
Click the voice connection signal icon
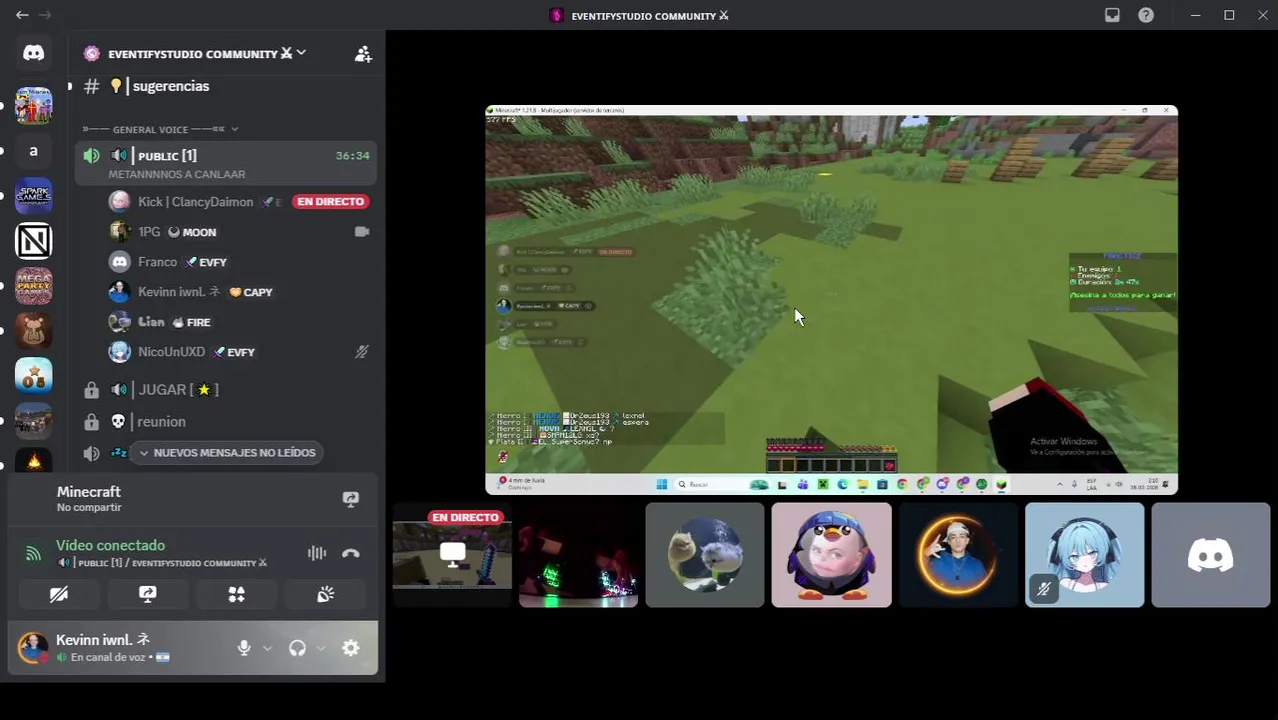click(x=33, y=553)
